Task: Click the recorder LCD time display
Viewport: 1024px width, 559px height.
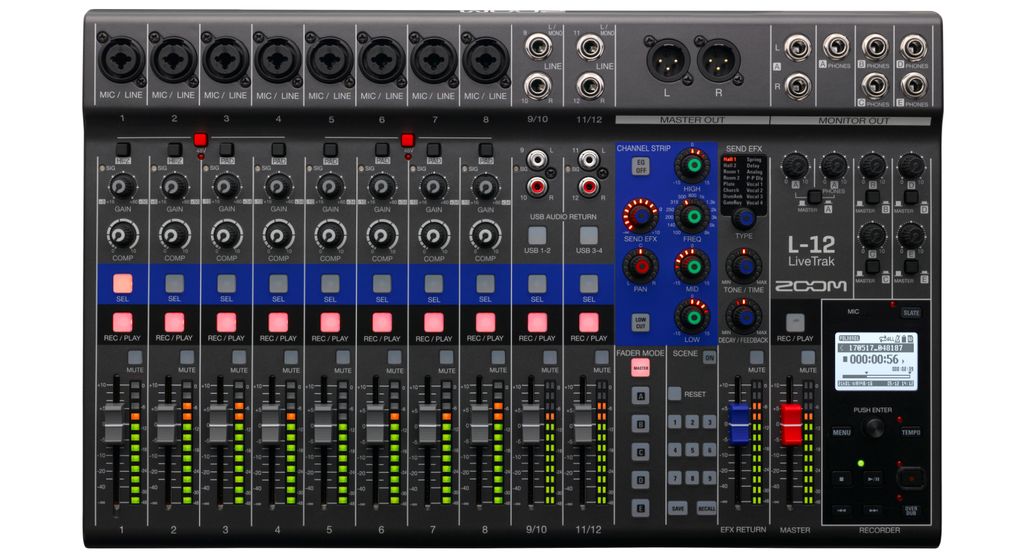Action: 875,360
